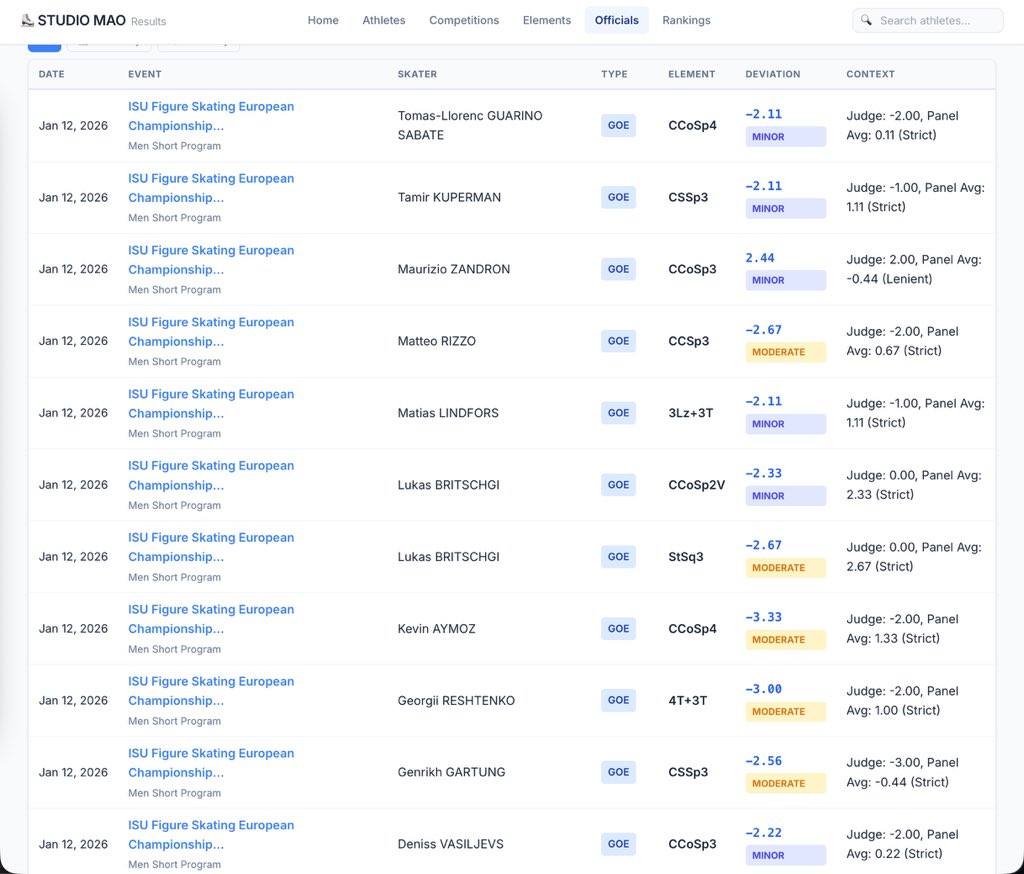Image resolution: width=1024 pixels, height=874 pixels.
Task: Click MINOR badge in Deniss Vasiljevs row
Action: coord(786,855)
